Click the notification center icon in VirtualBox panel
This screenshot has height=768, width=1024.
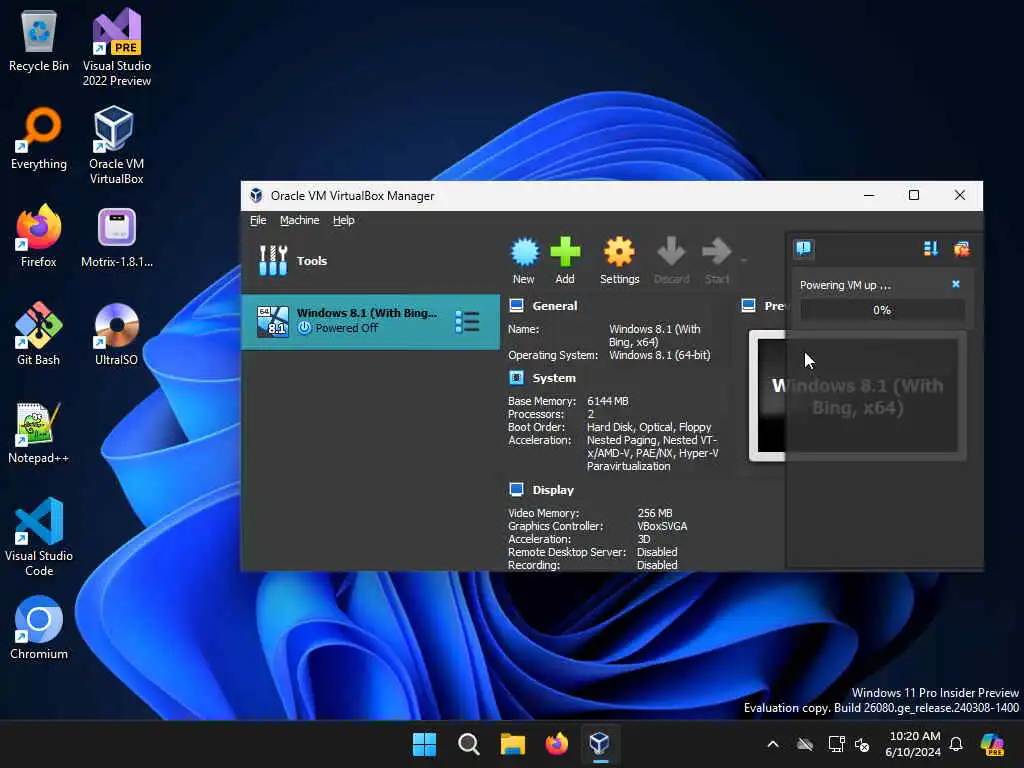(x=804, y=248)
